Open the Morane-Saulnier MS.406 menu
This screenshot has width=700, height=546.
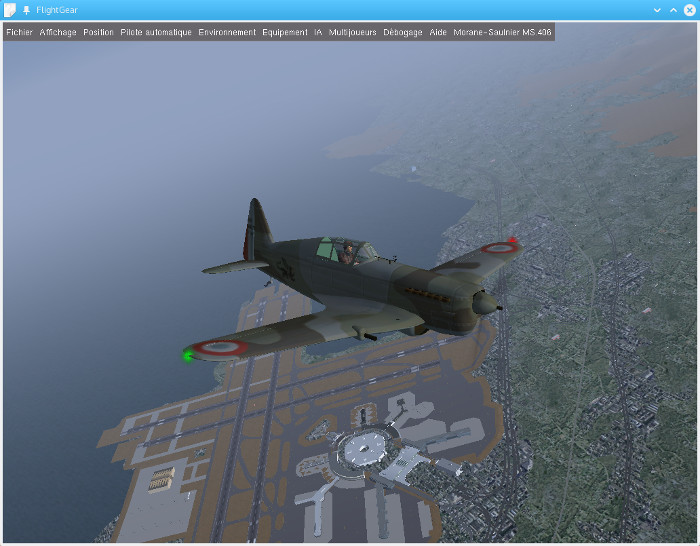pyautogui.click(x=502, y=32)
